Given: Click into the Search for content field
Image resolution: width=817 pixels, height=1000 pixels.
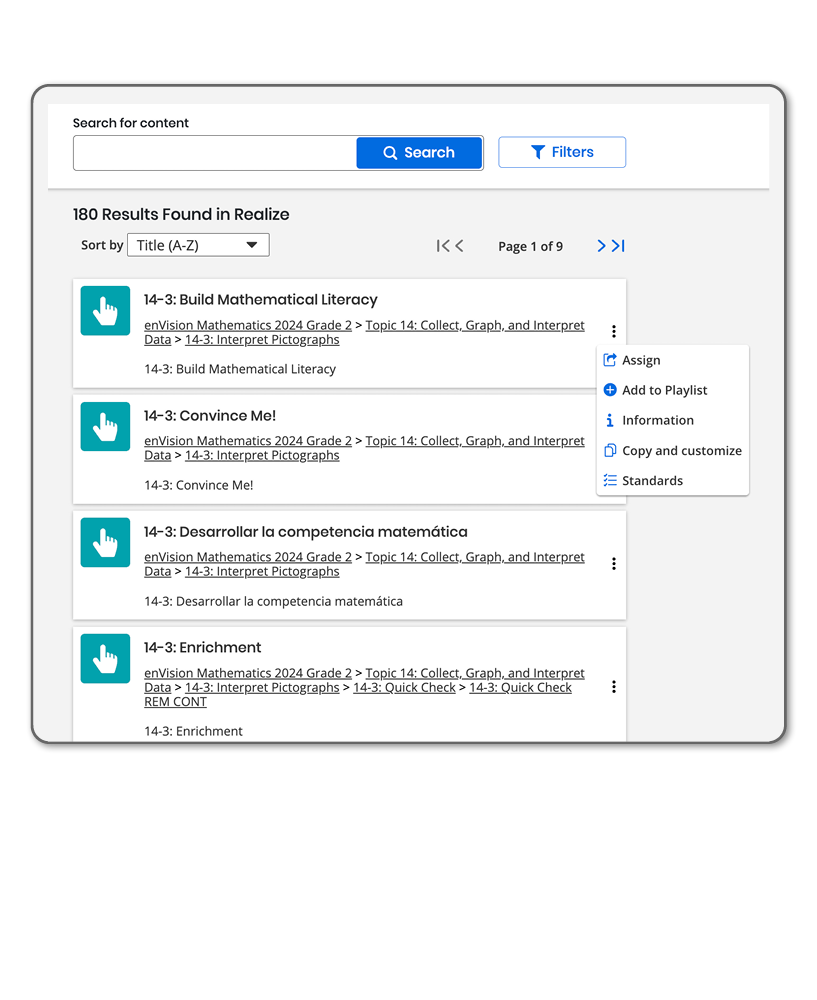Looking at the screenshot, I should point(215,153).
